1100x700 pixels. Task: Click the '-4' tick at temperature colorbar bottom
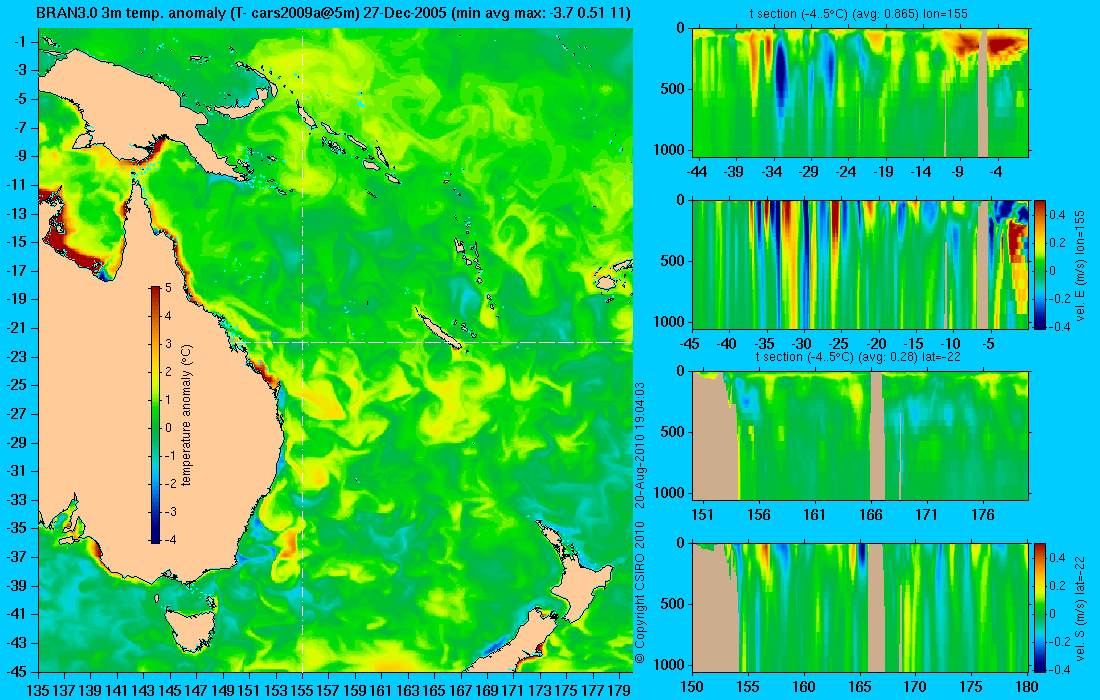[x=170, y=540]
